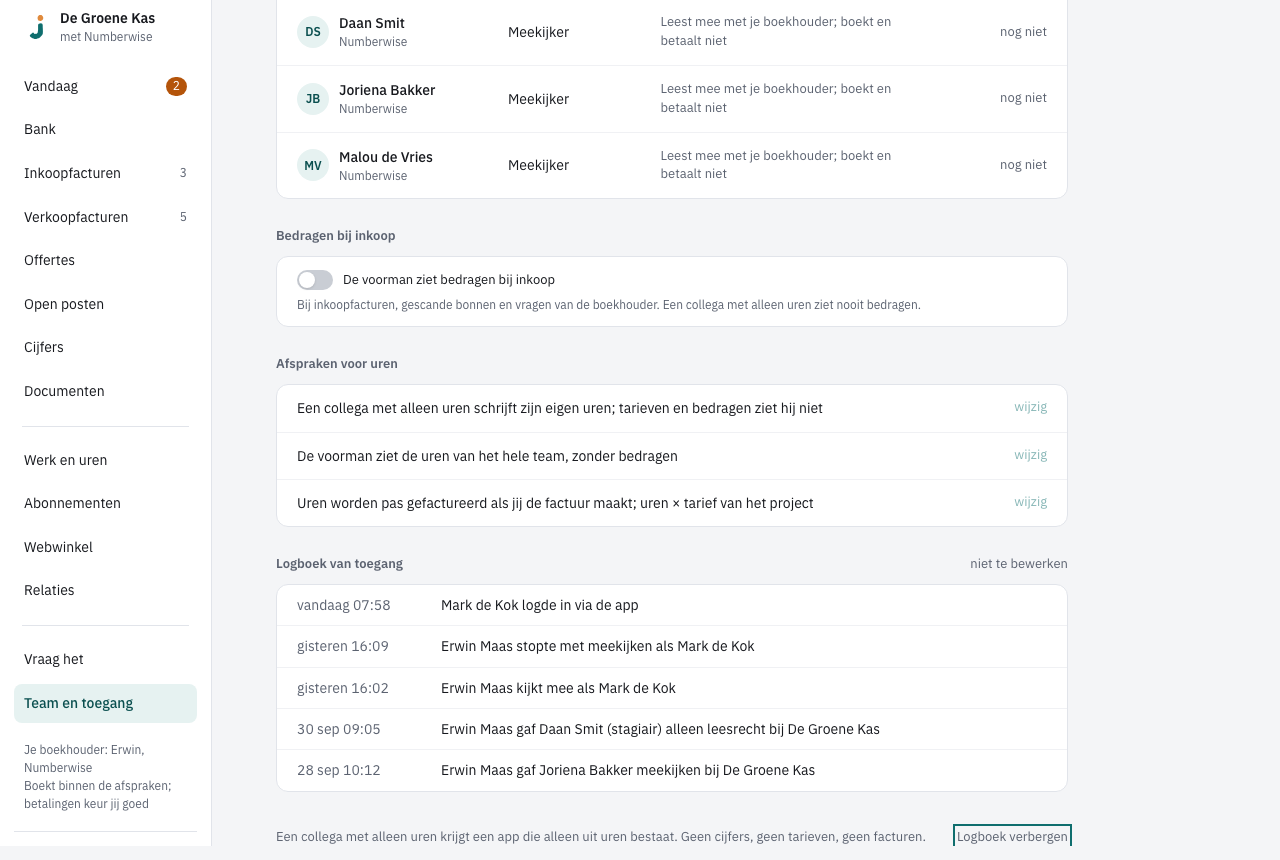Hide the log with 'Logboek verbergen'
Image resolution: width=1280 pixels, height=860 pixels.
click(x=1012, y=836)
